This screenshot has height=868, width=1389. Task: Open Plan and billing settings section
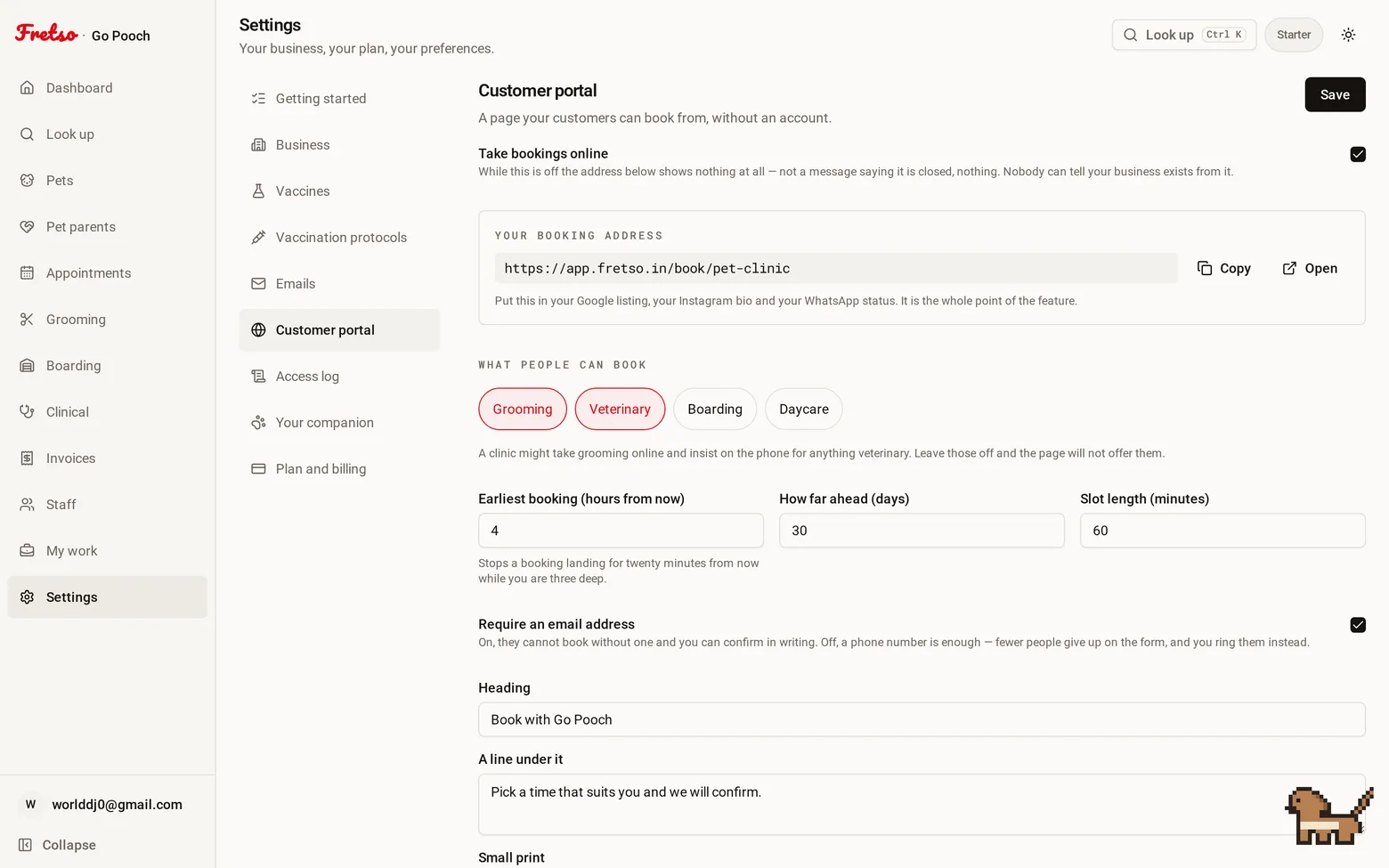339,468
